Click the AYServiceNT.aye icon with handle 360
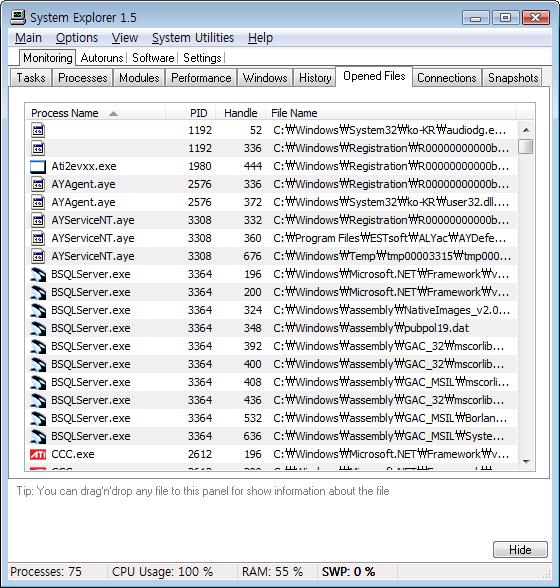The height and width of the screenshot is (588, 560). point(38,238)
